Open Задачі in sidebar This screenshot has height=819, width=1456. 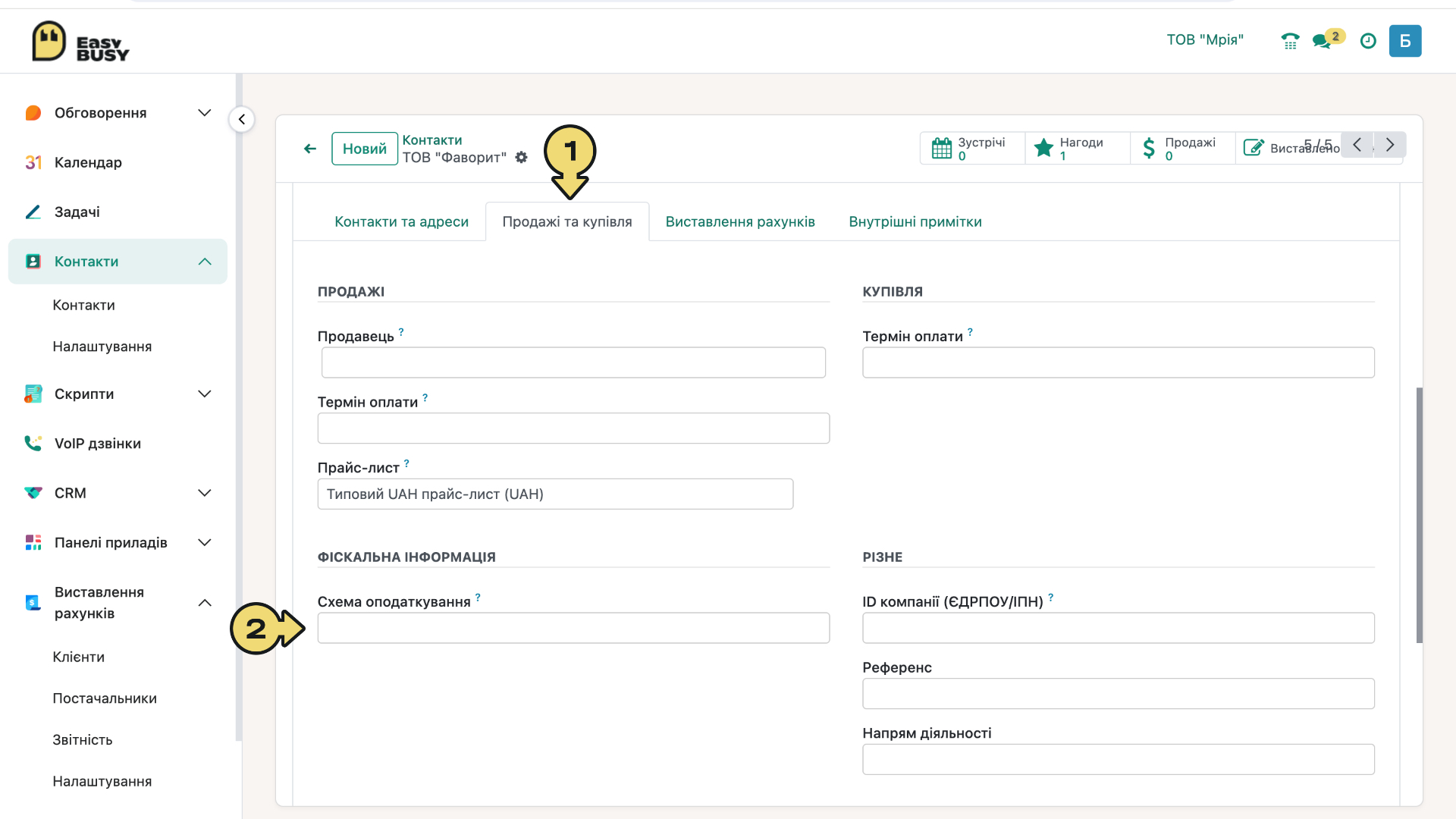point(77,212)
